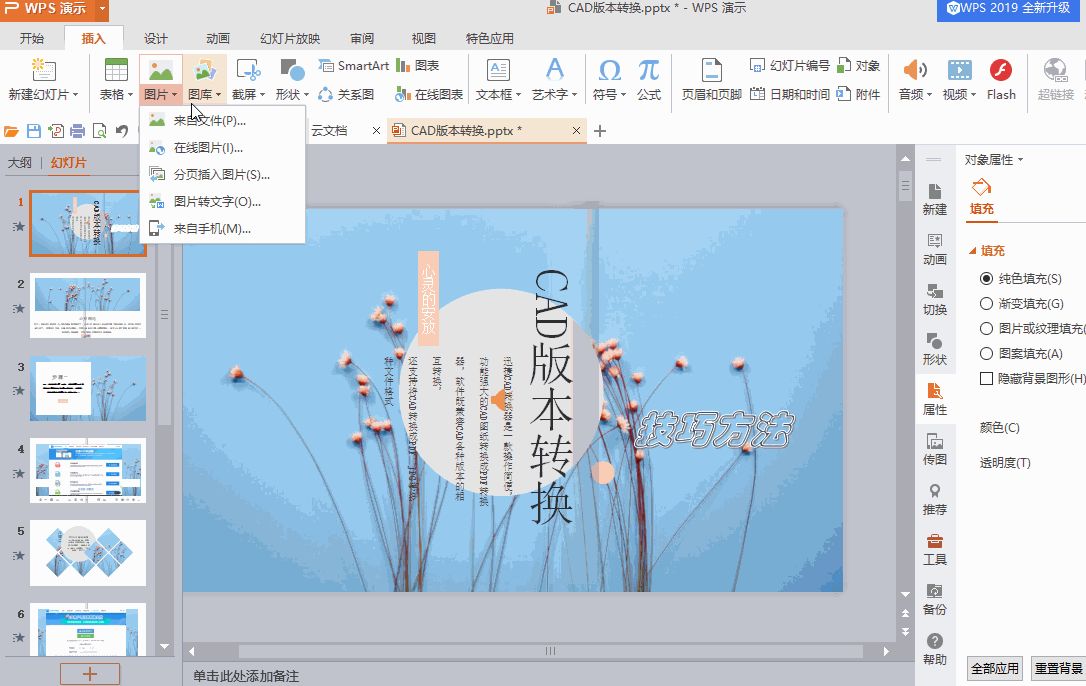Viewport: 1086px width, 686px height.
Task: Insert SmartArt graphic
Action: click(x=354, y=65)
